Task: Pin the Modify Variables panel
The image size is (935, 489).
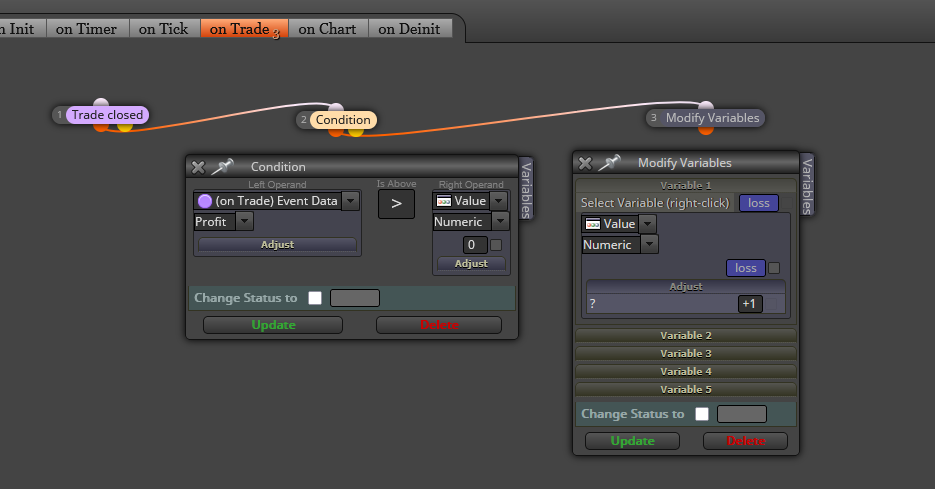Action: coord(609,162)
